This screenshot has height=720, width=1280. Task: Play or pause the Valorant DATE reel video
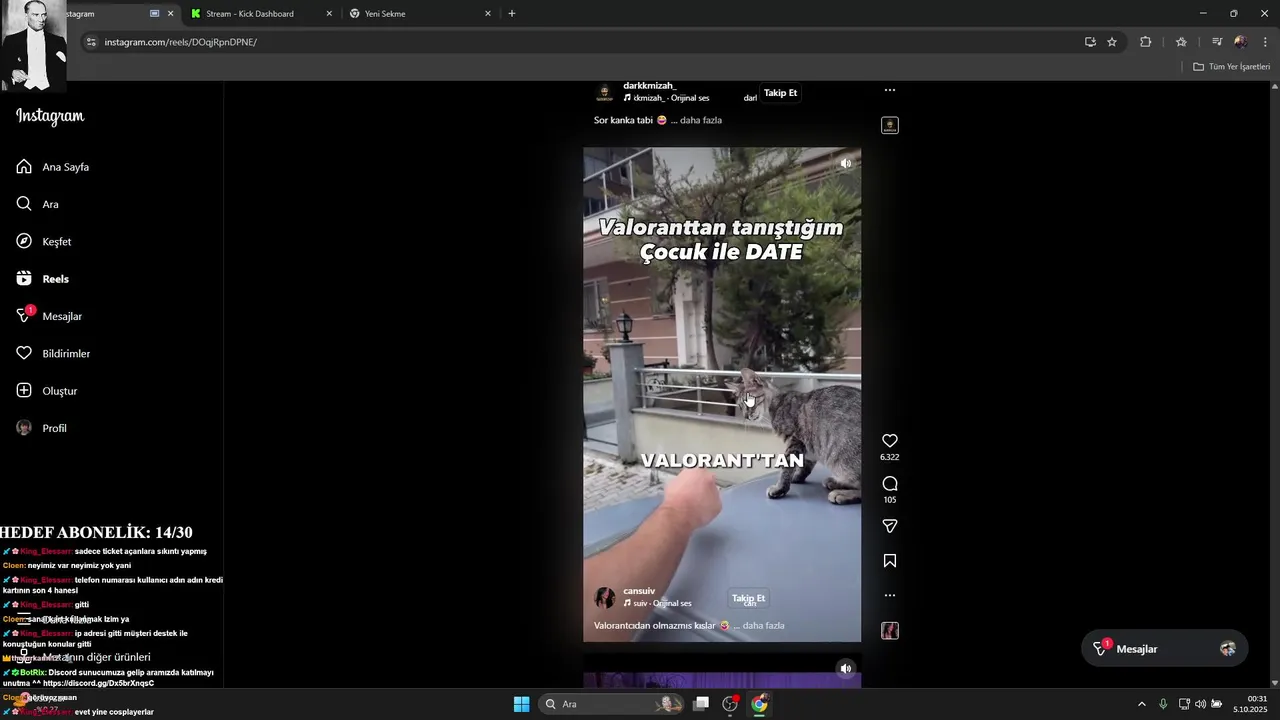pos(722,395)
